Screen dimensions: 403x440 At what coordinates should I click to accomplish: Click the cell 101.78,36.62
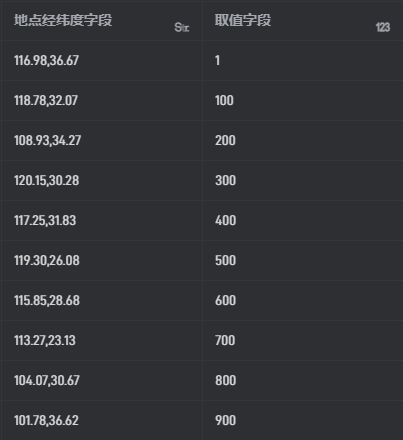coord(102,420)
